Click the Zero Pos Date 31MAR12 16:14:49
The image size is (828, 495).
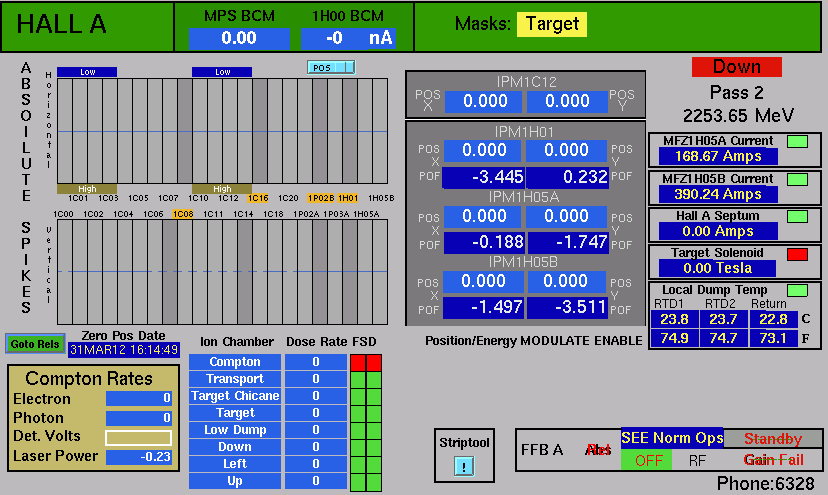pyautogui.click(x=124, y=350)
